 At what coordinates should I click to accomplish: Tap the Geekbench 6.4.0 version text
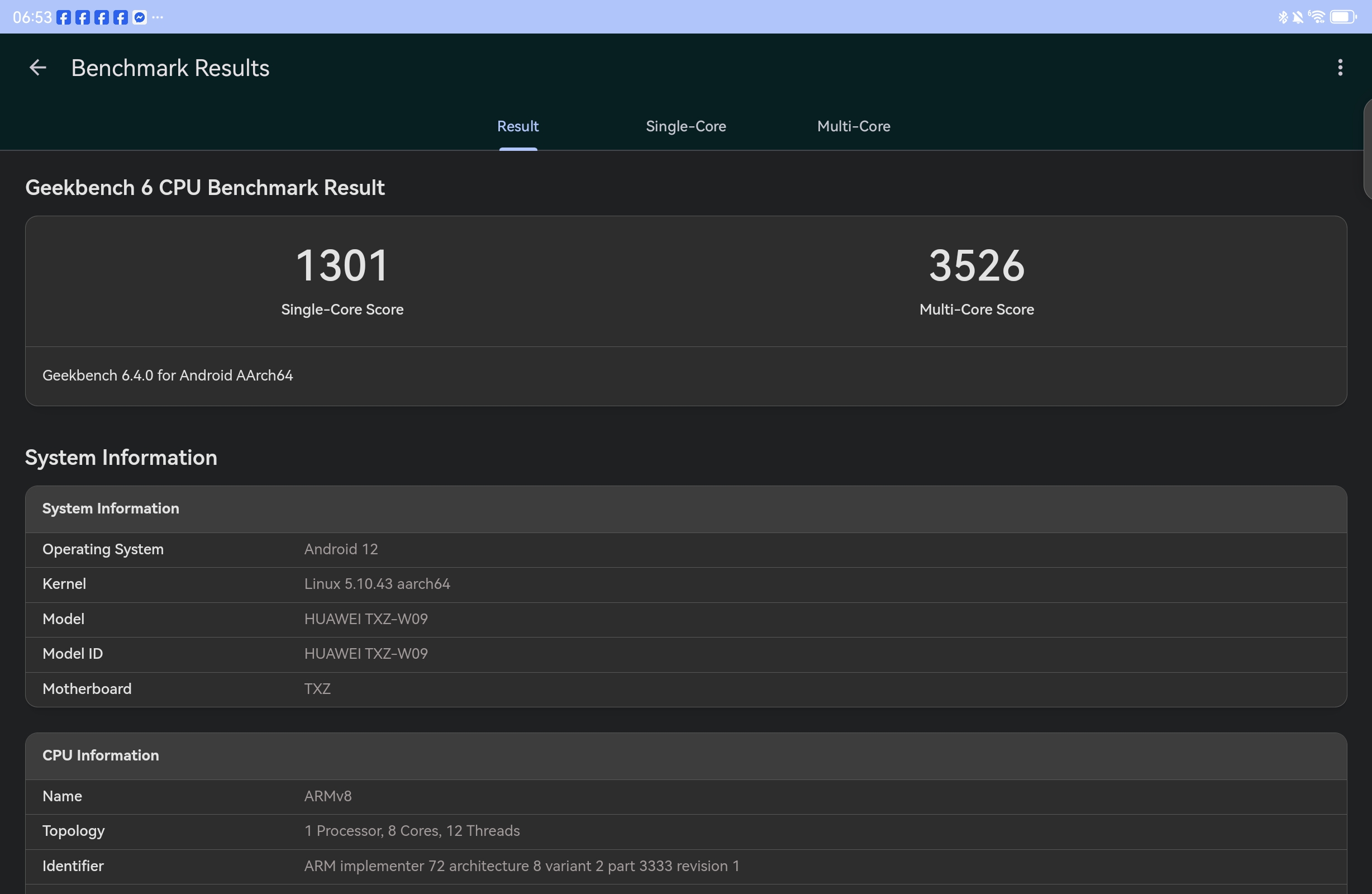[x=168, y=375]
